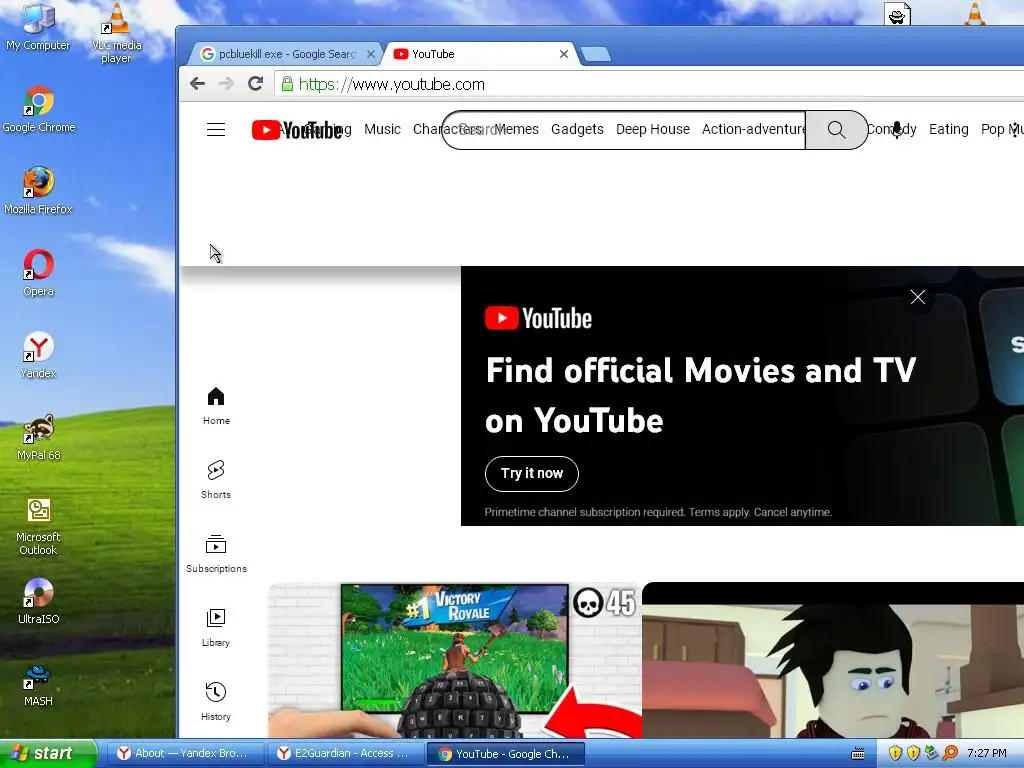Open Shorts in YouTube sidebar
Image resolution: width=1024 pixels, height=768 pixels.
(216, 479)
